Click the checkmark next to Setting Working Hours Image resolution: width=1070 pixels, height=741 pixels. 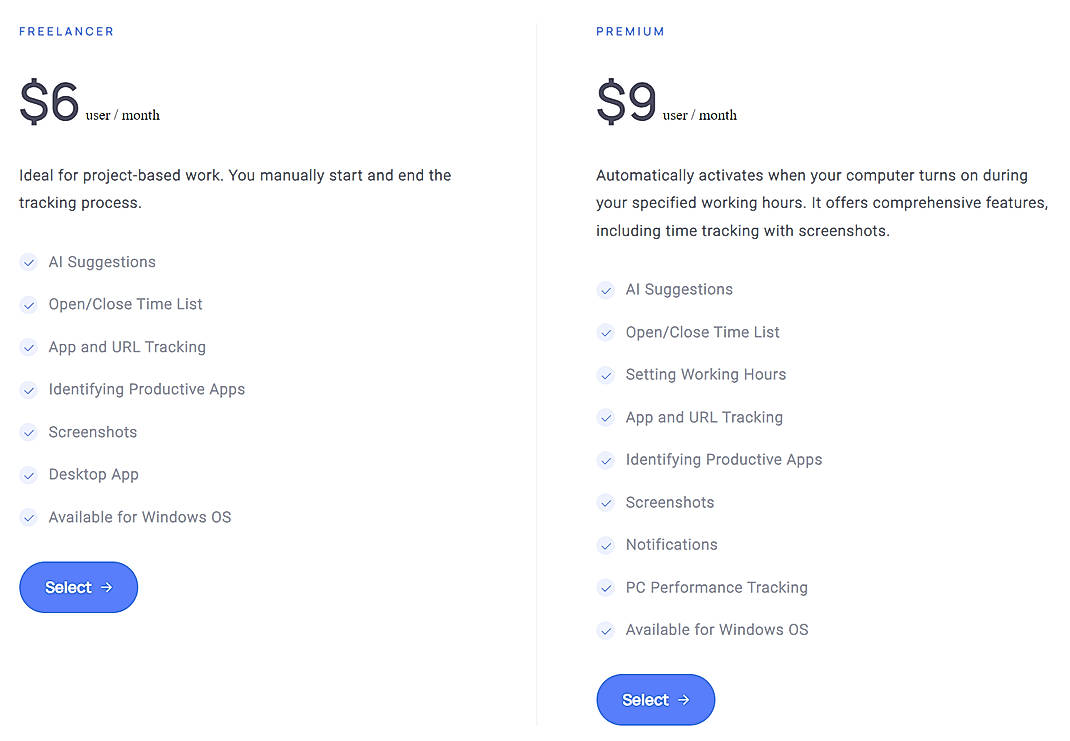point(606,374)
